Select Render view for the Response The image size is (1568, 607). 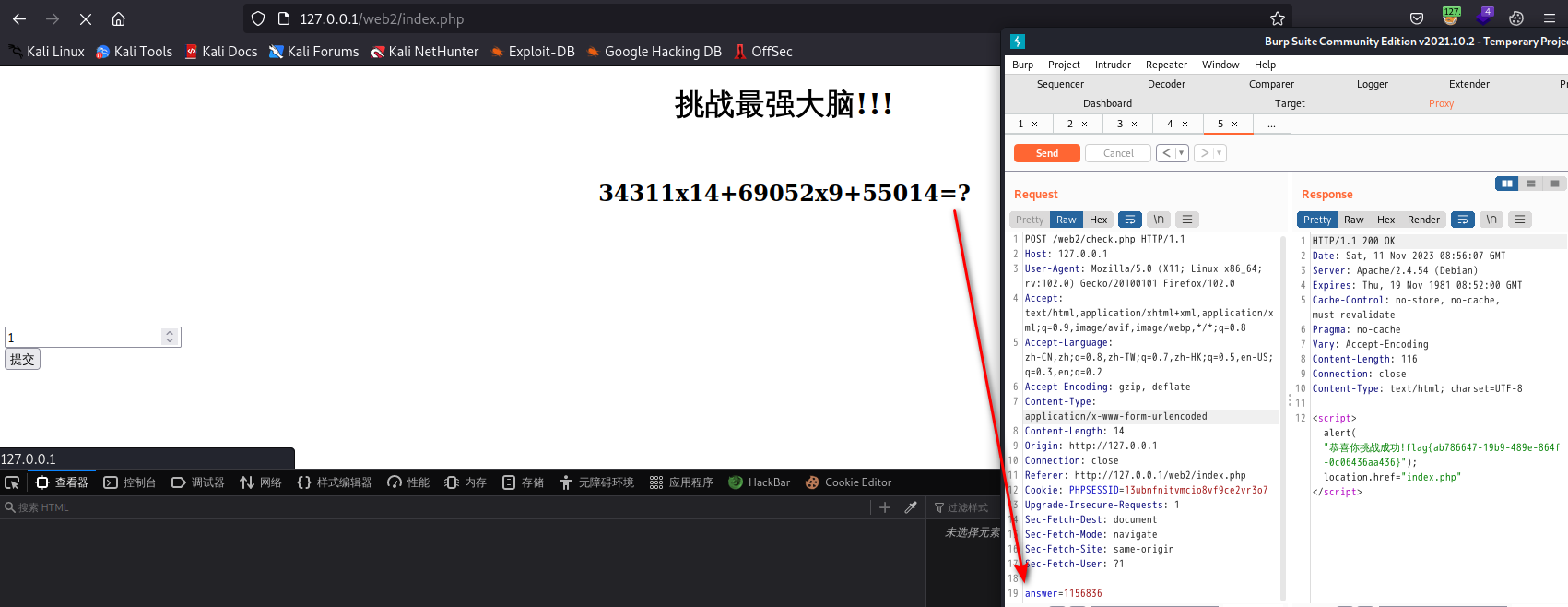1423,220
